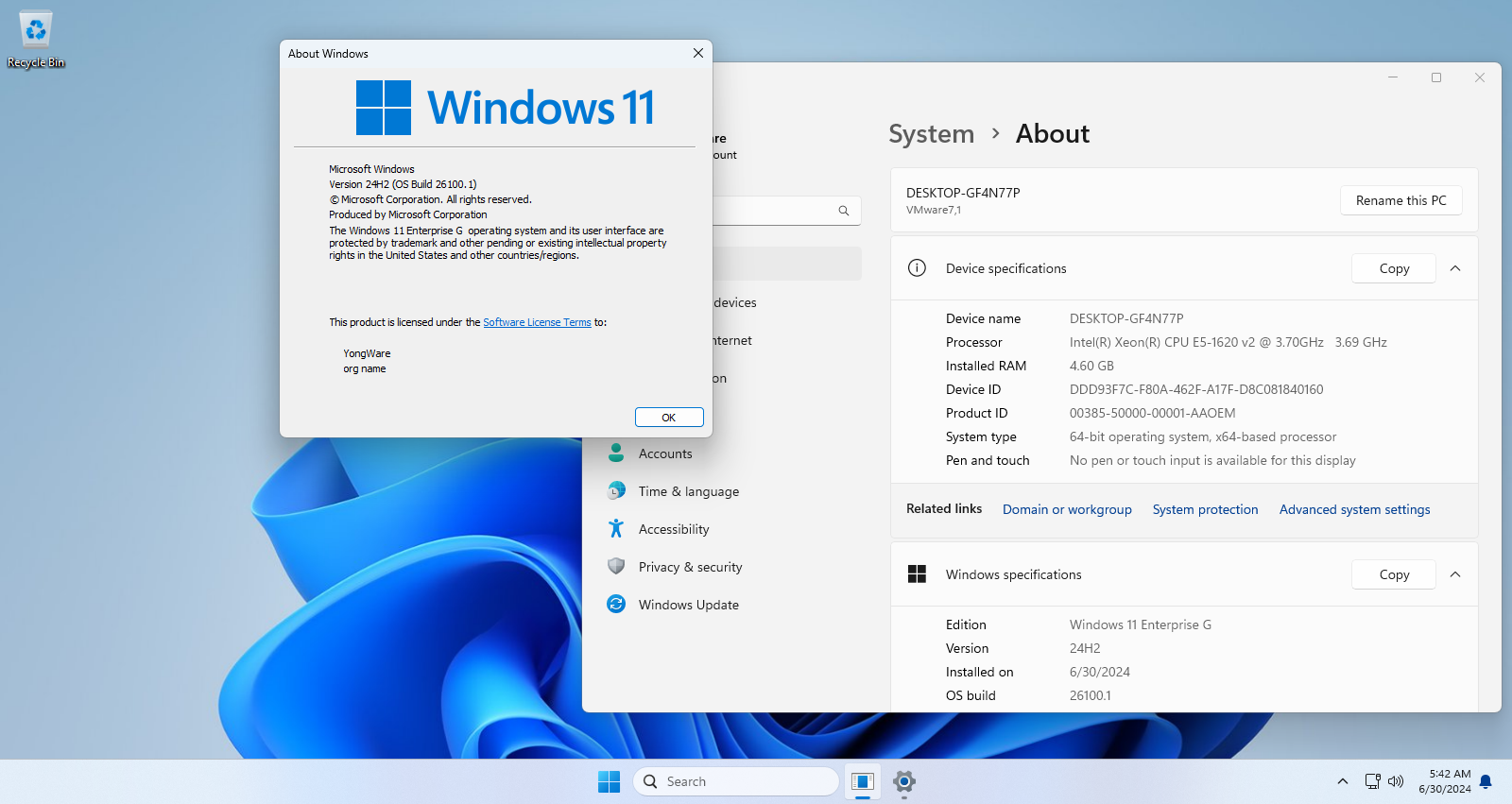The width and height of the screenshot is (1512, 804).
Task: Click the volume speaker tray icon
Action: pyautogui.click(x=1396, y=781)
